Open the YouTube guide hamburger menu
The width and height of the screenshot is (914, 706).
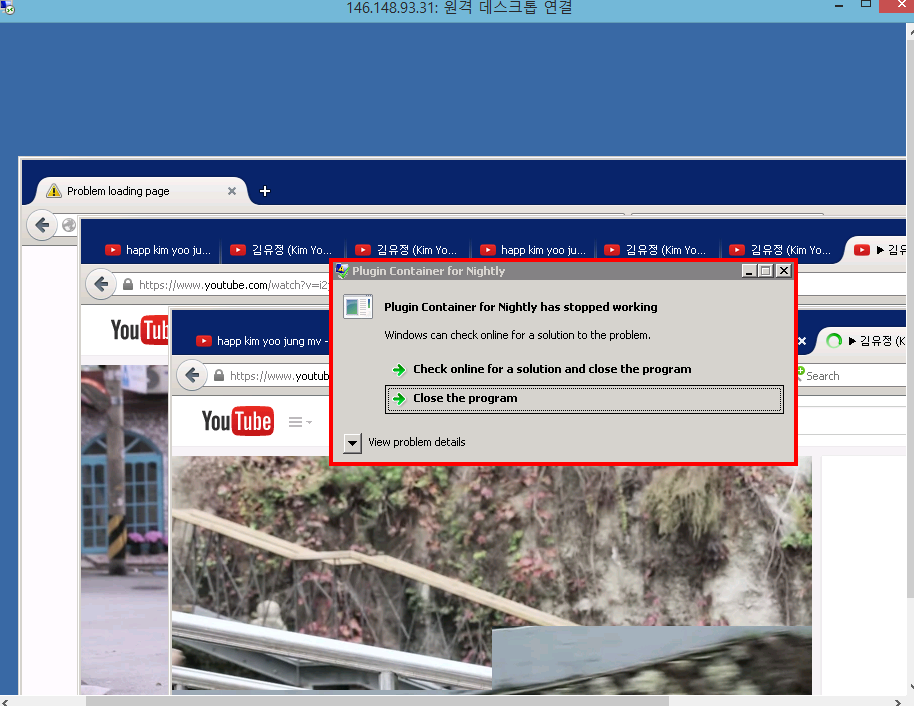point(298,422)
